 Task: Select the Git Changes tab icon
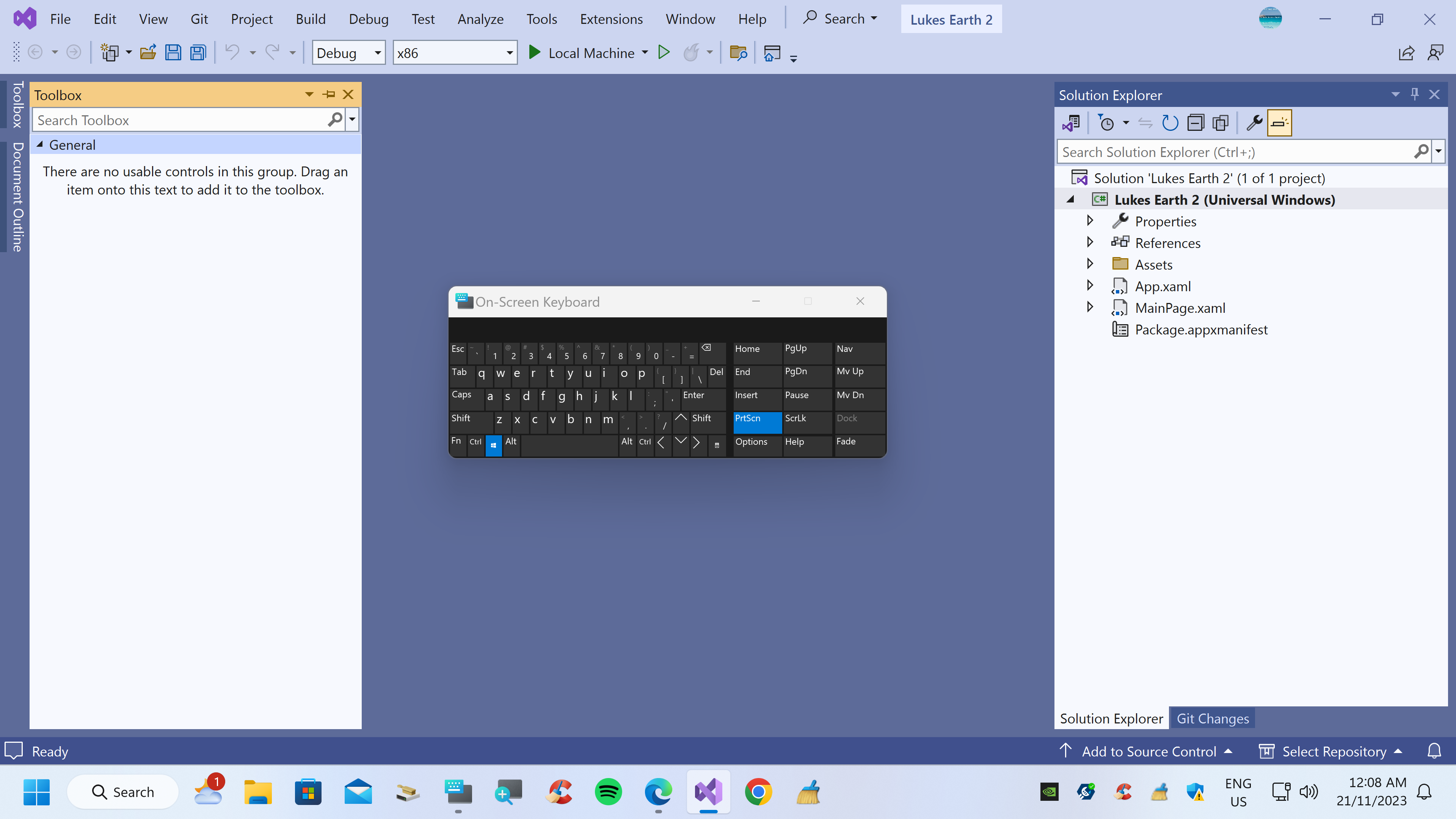coord(1213,718)
